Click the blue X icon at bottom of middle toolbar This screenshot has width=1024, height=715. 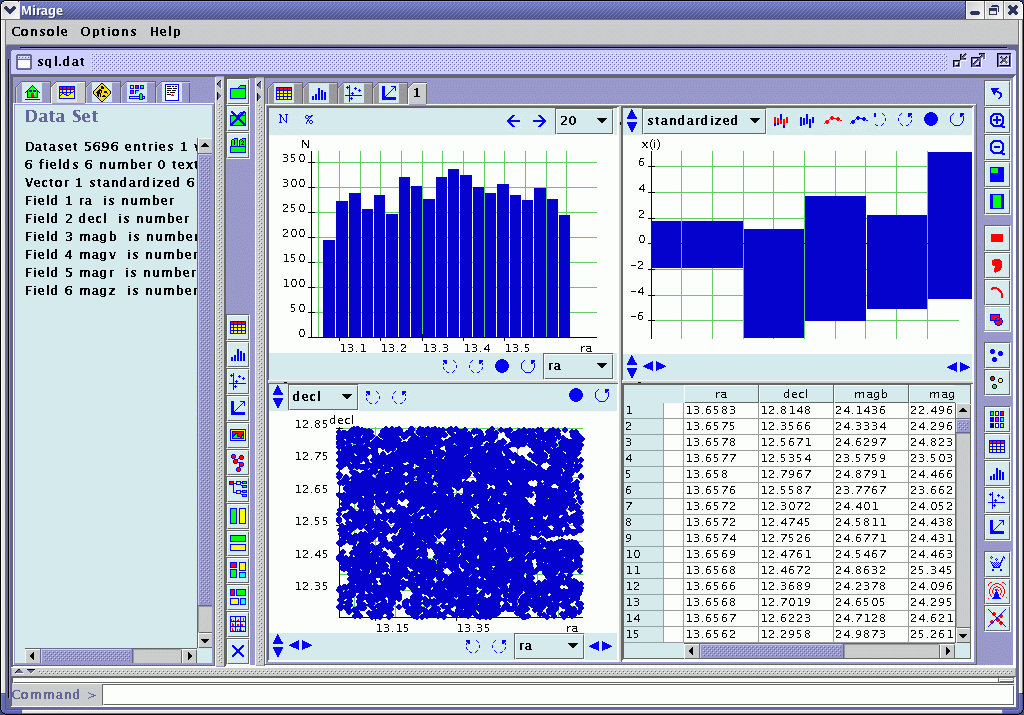(238, 651)
